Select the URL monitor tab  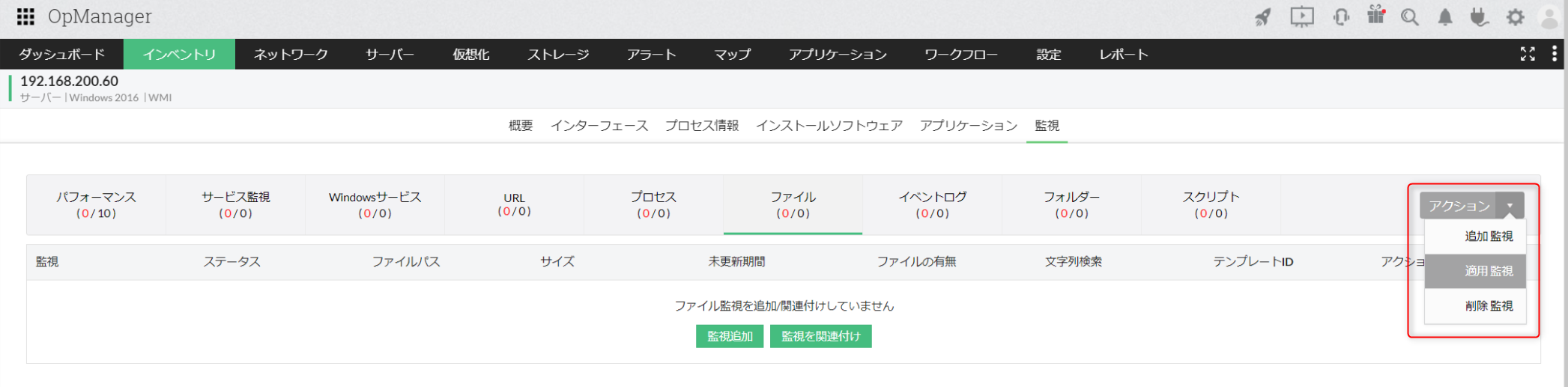(x=514, y=204)
